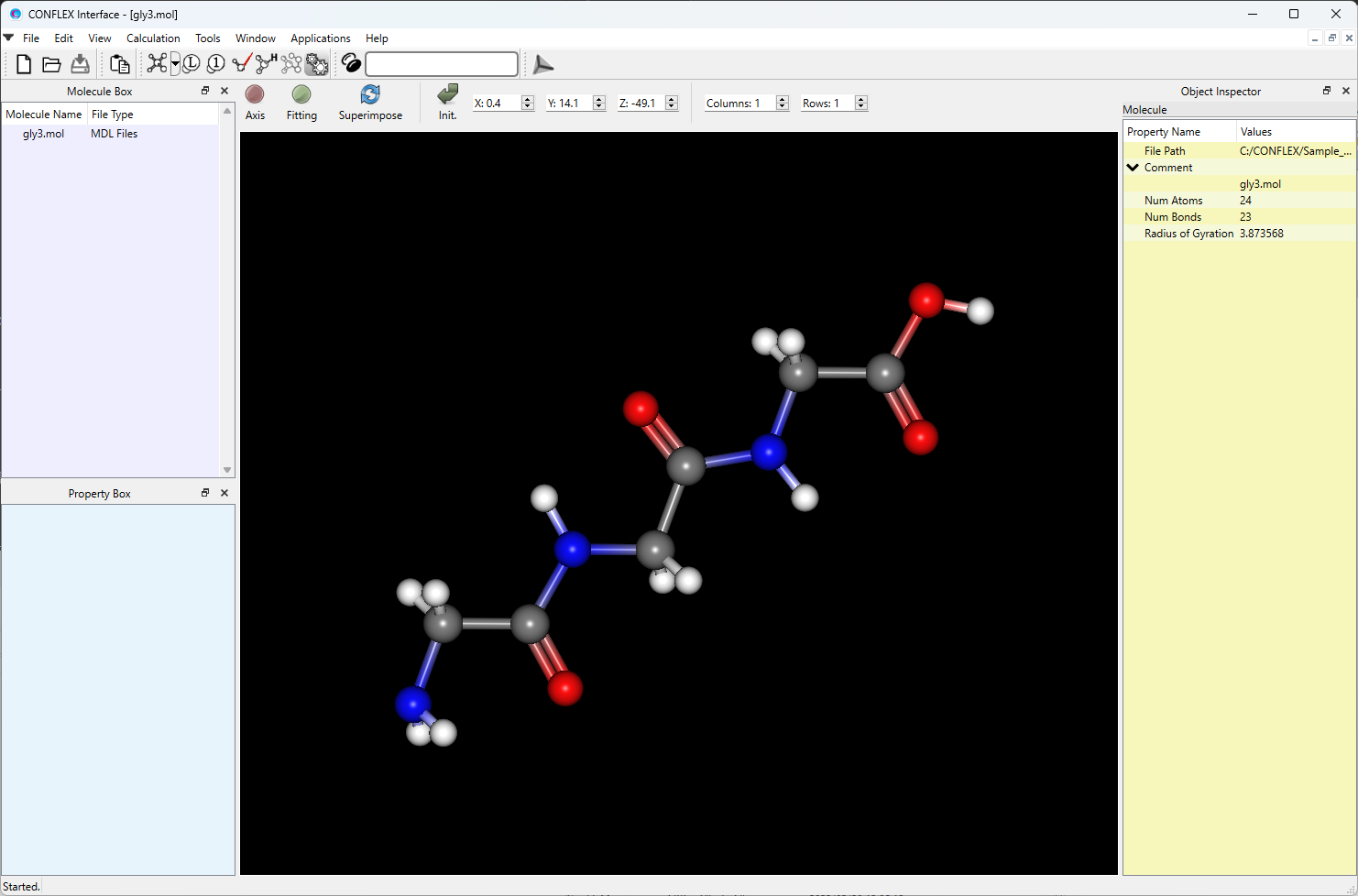Click the eraser tool next to search box
Screen dimensions: 1358x896
(350, 63)
